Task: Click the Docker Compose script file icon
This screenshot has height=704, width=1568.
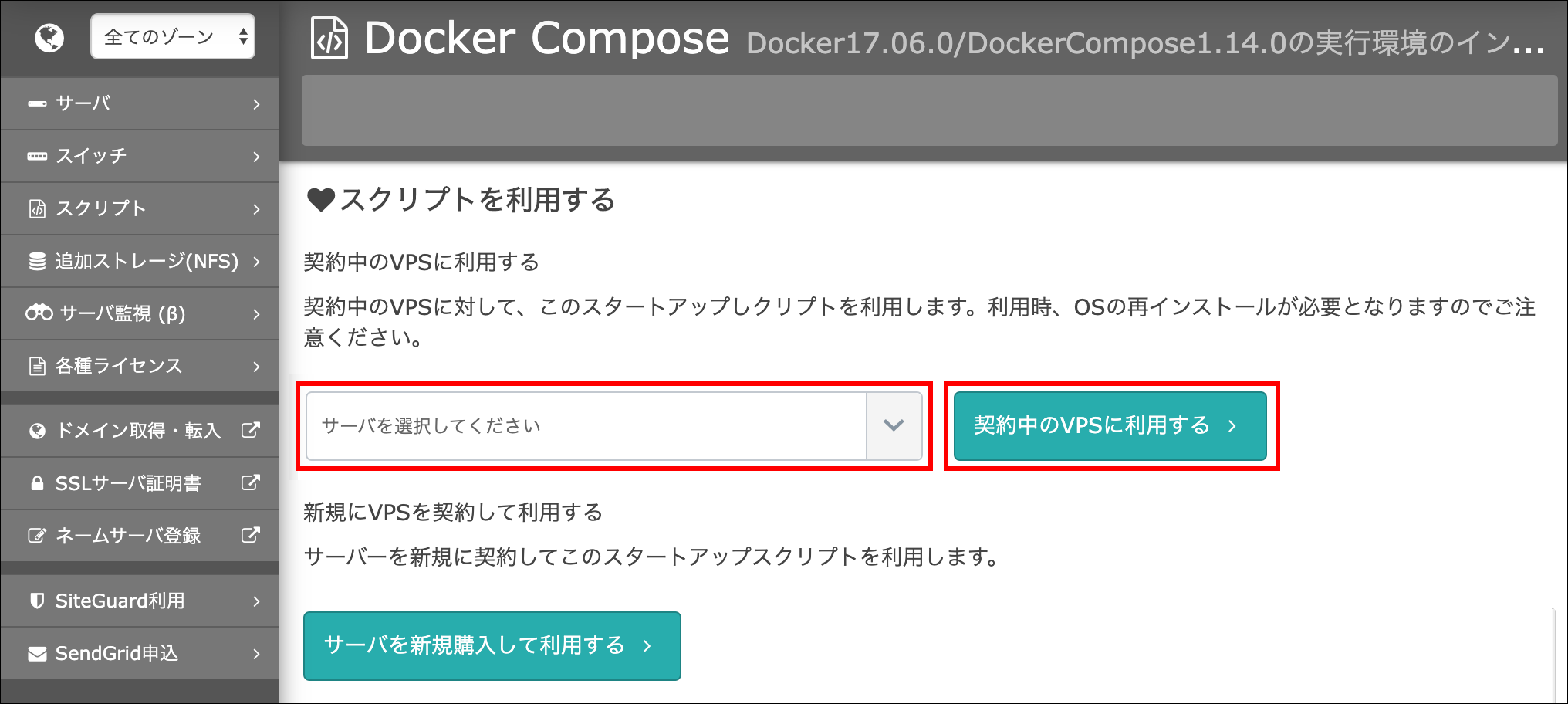Action: pos(329,39)
